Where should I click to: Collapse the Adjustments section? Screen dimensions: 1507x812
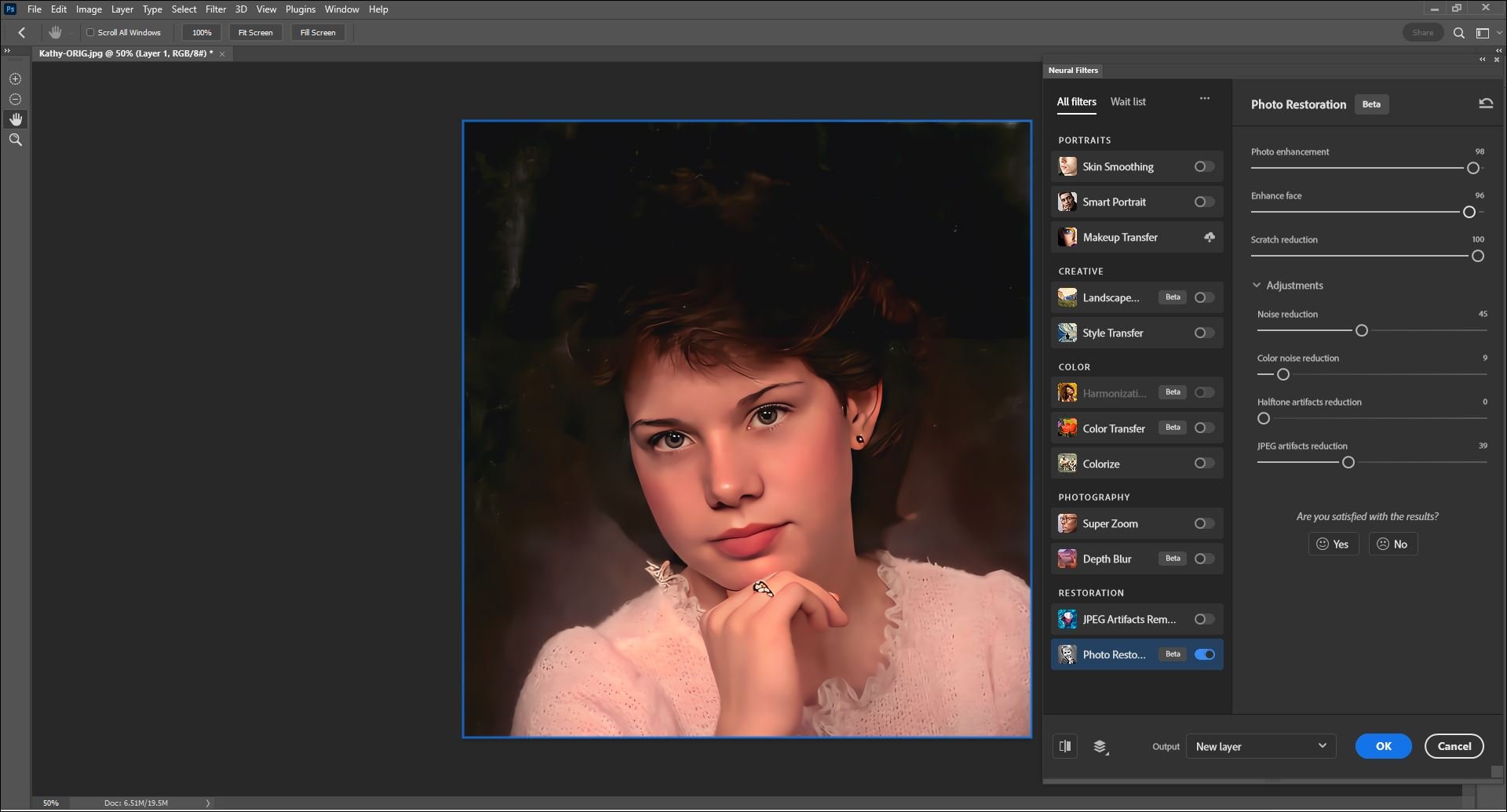pyautogui.click(x=1257, y=285)
